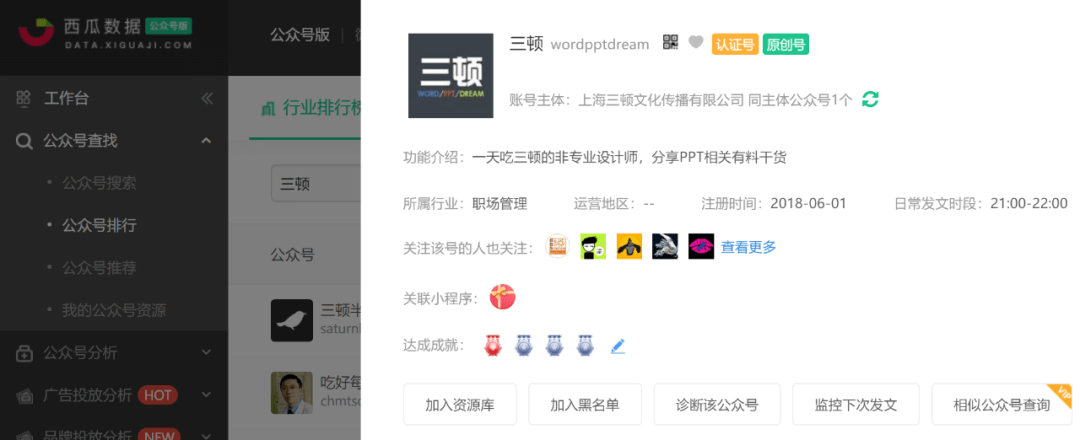Click the 公众号分析 lock-box icon
Image resolution: width=1080 pixels, height=440 pixels.
[x=24, y=353]
